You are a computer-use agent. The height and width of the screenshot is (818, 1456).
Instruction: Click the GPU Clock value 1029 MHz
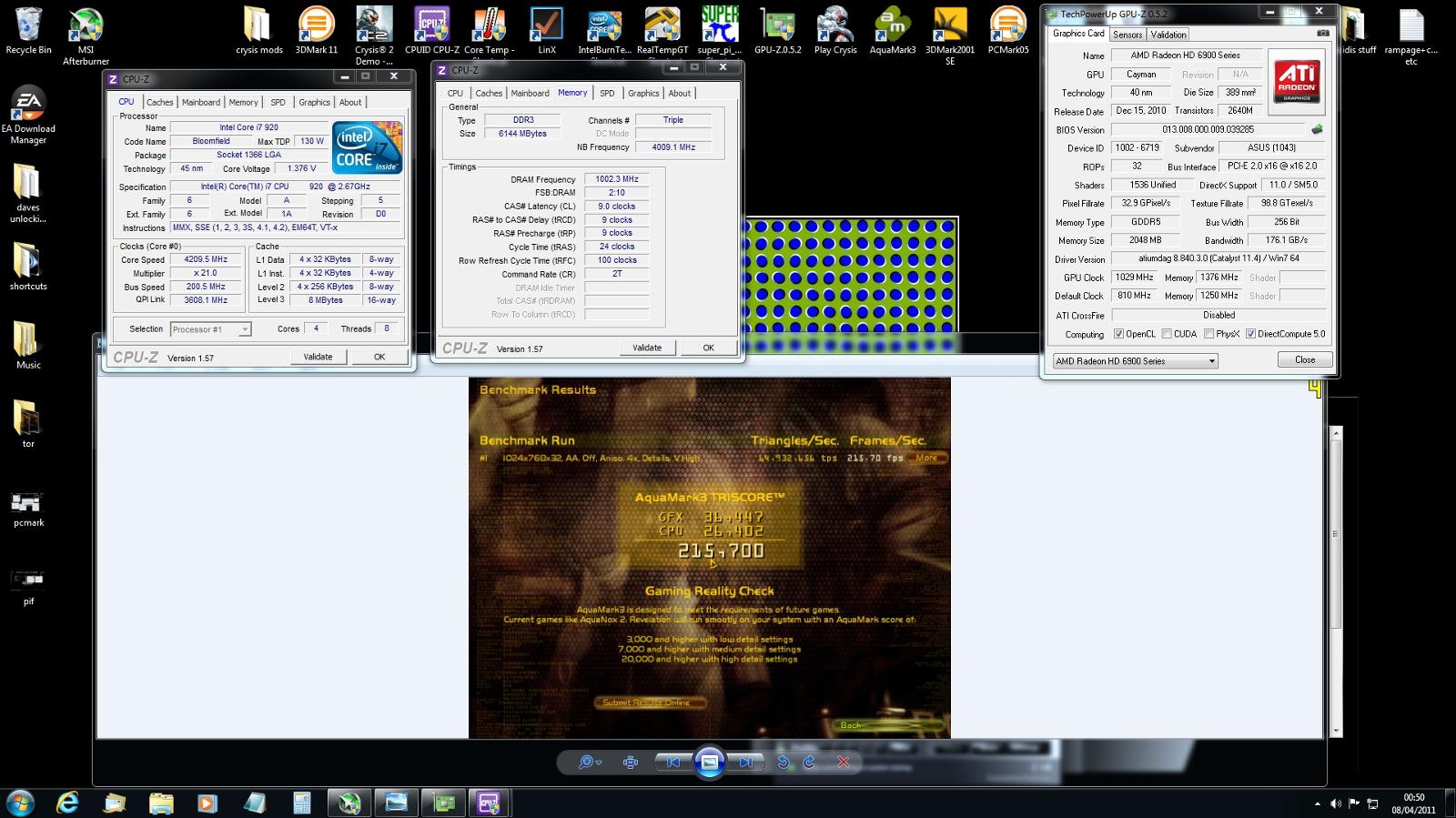(x=1134, y=278)
